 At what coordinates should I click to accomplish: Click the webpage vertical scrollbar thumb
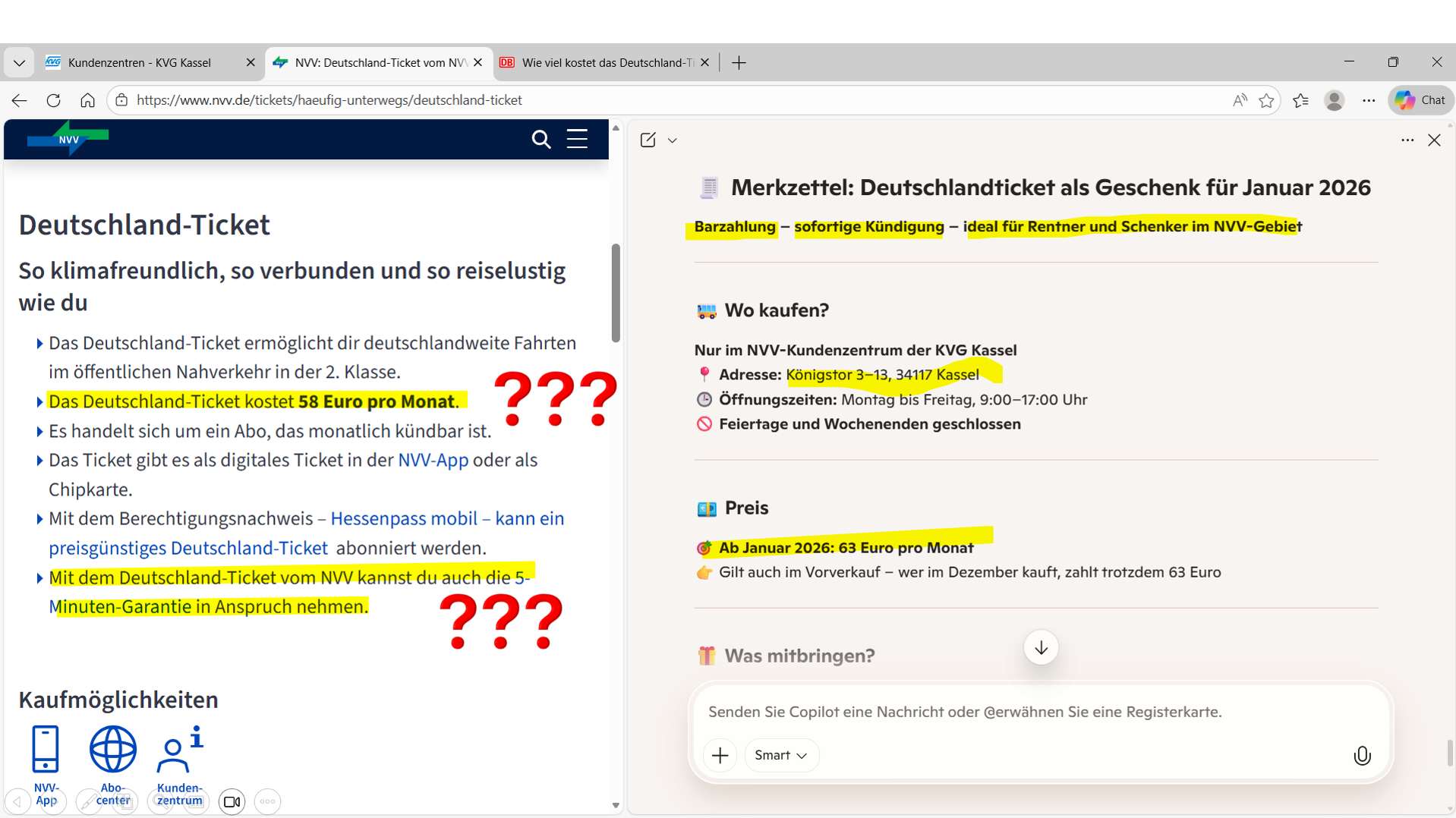coord(616,292)
